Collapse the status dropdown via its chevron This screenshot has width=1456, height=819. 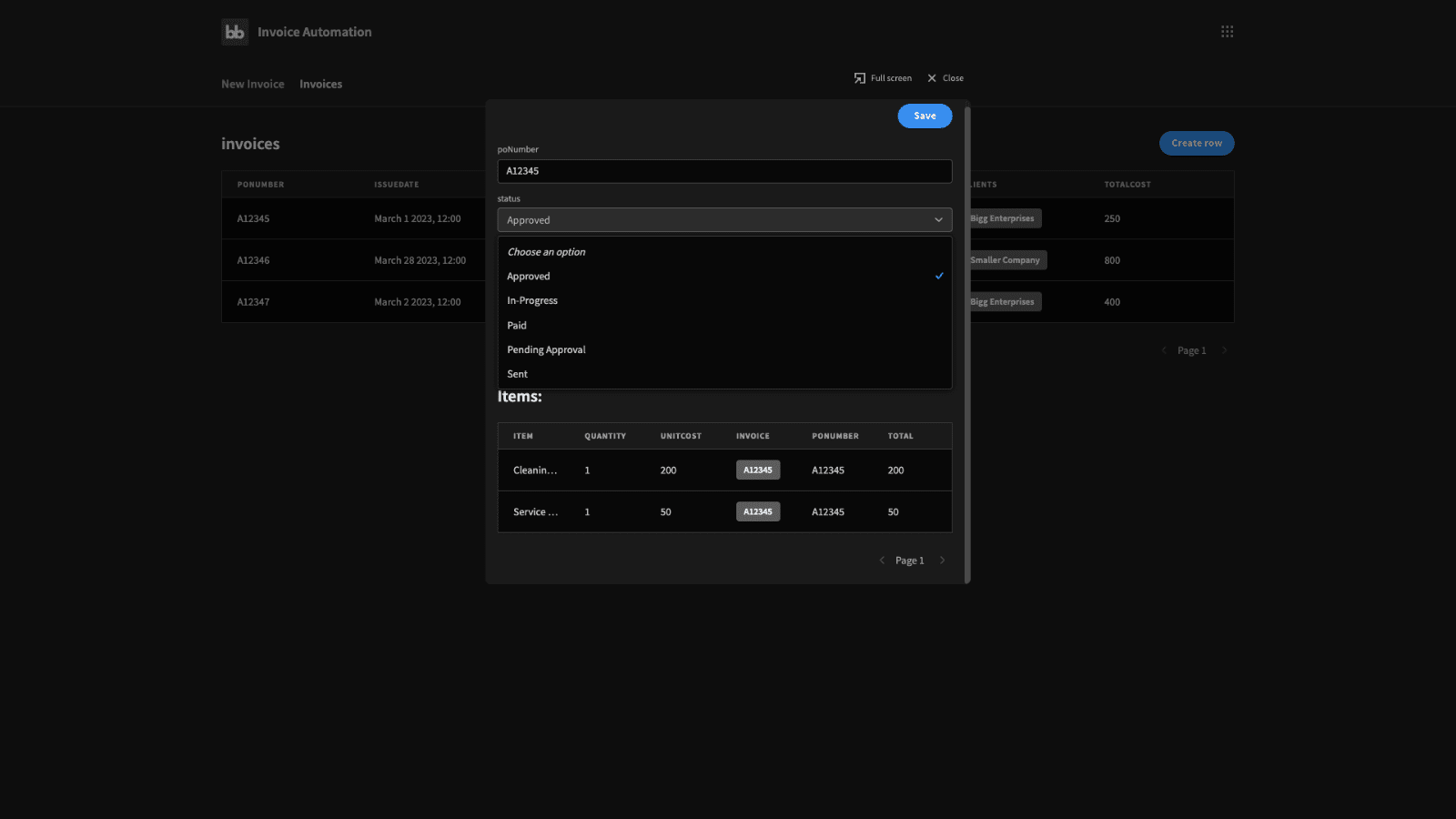(x=938, y=220)
